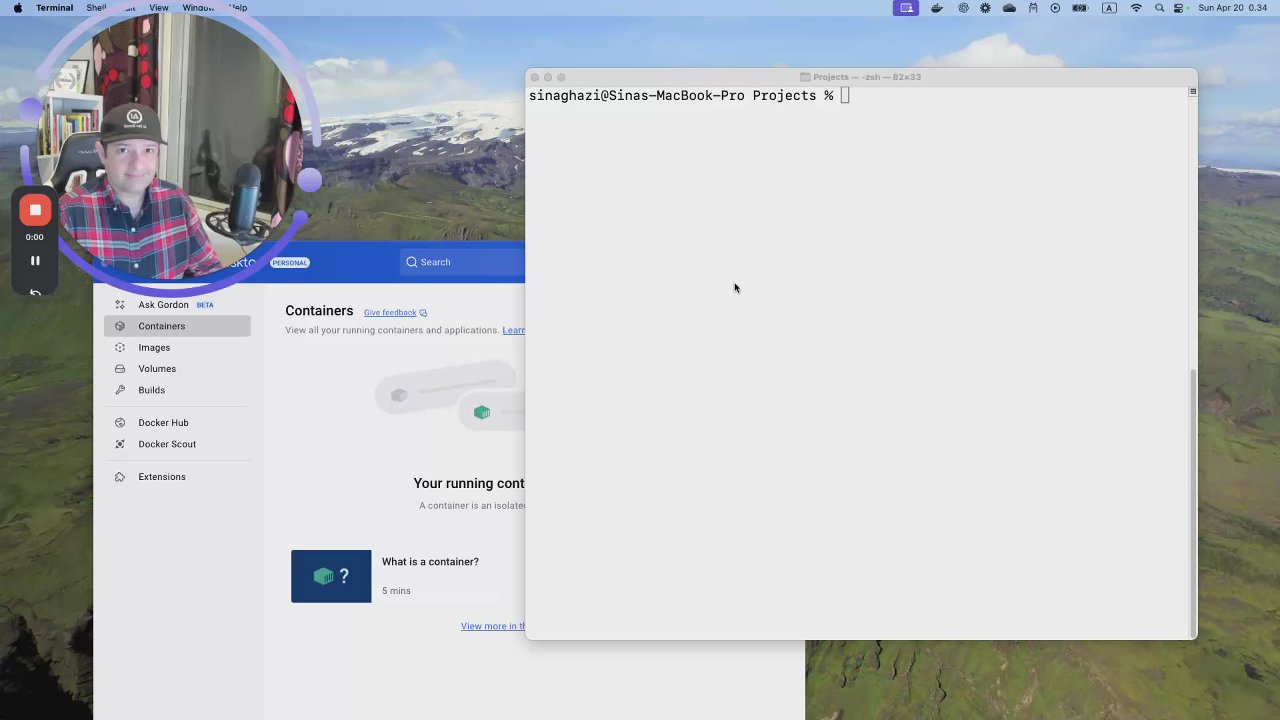This screenshot has width=1280, height=720.
Task: Open the cloud menu bar icon
Action: click(1009, 8)
